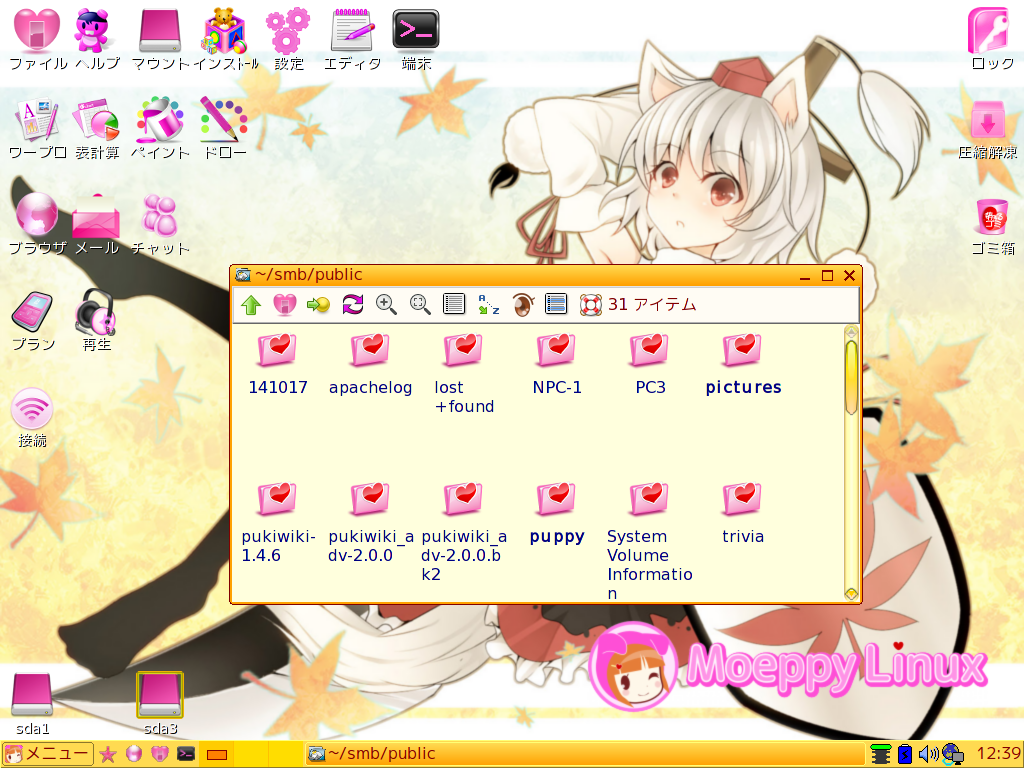Select the pukiwiki-1.4.6 folder
The height and width of the screenshot is (768, 1024).
pos(278,523)
